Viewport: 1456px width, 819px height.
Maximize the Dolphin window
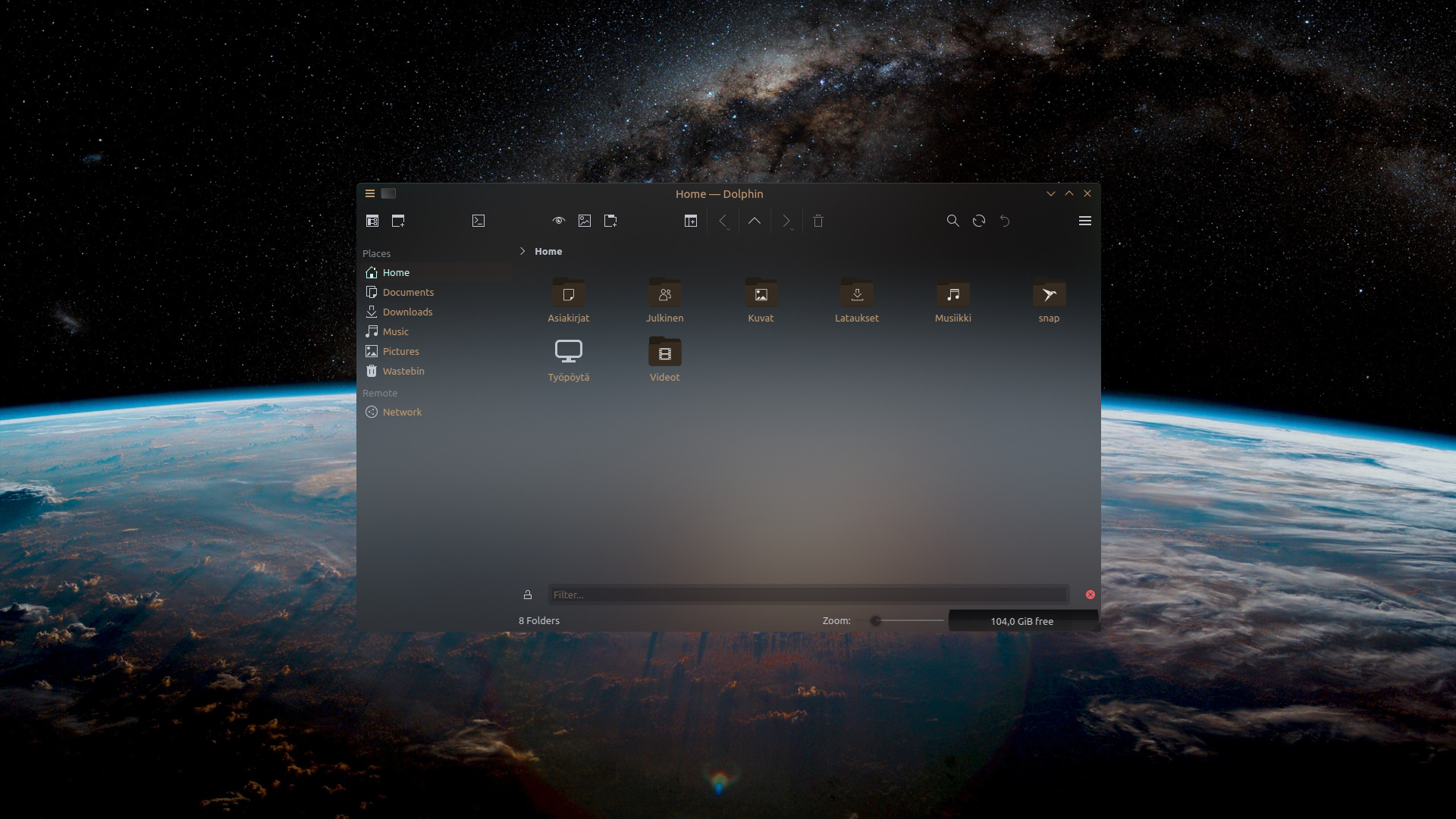(1069, 193)
